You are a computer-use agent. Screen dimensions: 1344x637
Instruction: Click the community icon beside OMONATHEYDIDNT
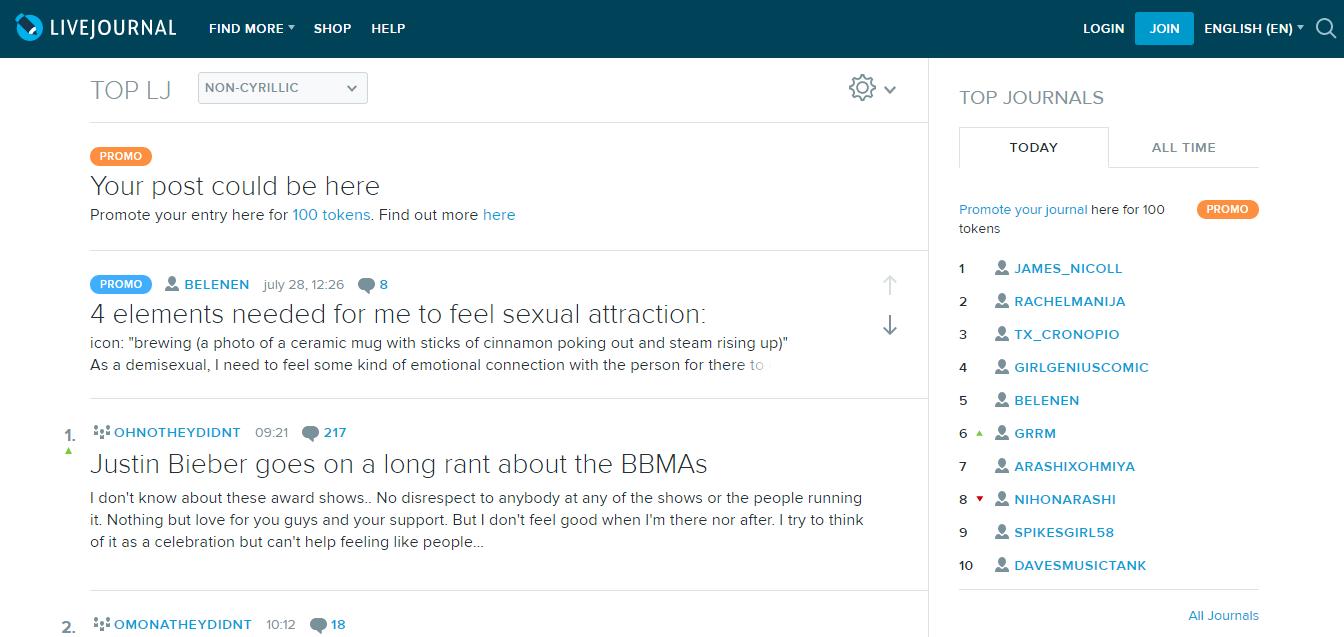pyautogui.click(x=101, y=624)
